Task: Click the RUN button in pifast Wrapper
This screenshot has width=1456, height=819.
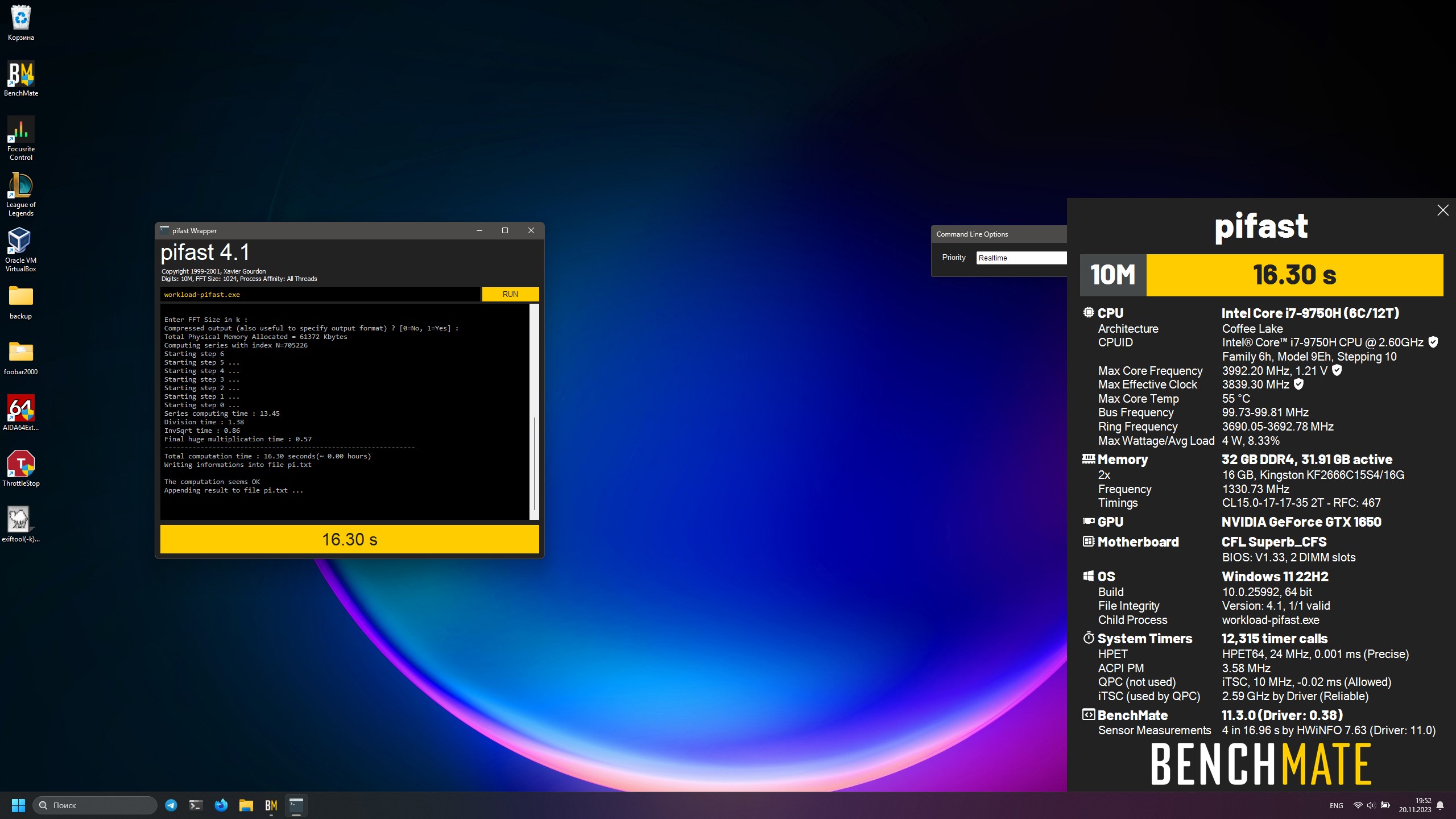Action: (510, 294)
